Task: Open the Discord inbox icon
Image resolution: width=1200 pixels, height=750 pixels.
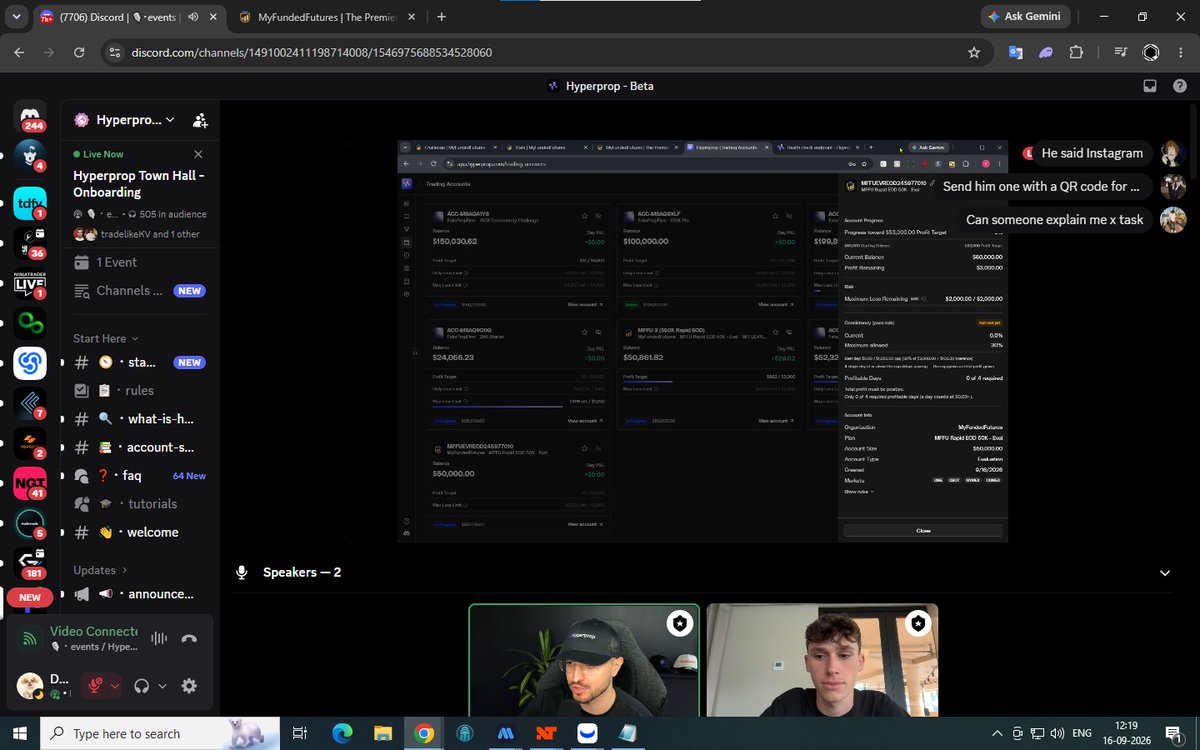Action: [1150, 86]
